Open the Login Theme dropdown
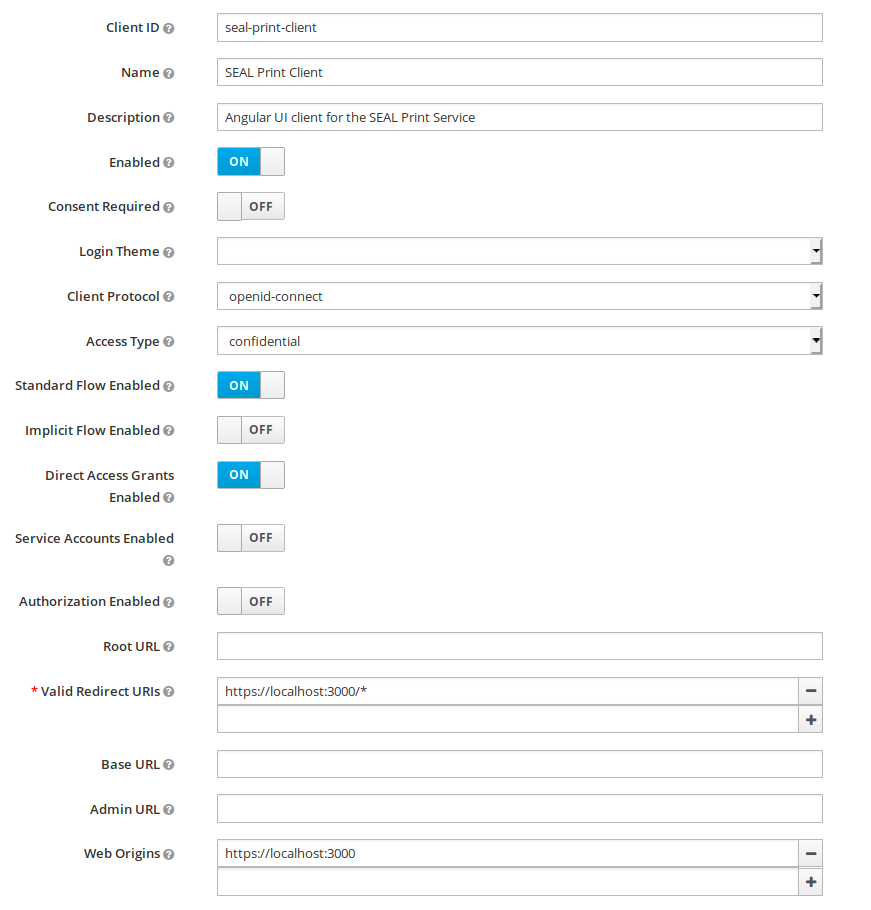Screen dimensions: 871x910 tap(519, 251)
